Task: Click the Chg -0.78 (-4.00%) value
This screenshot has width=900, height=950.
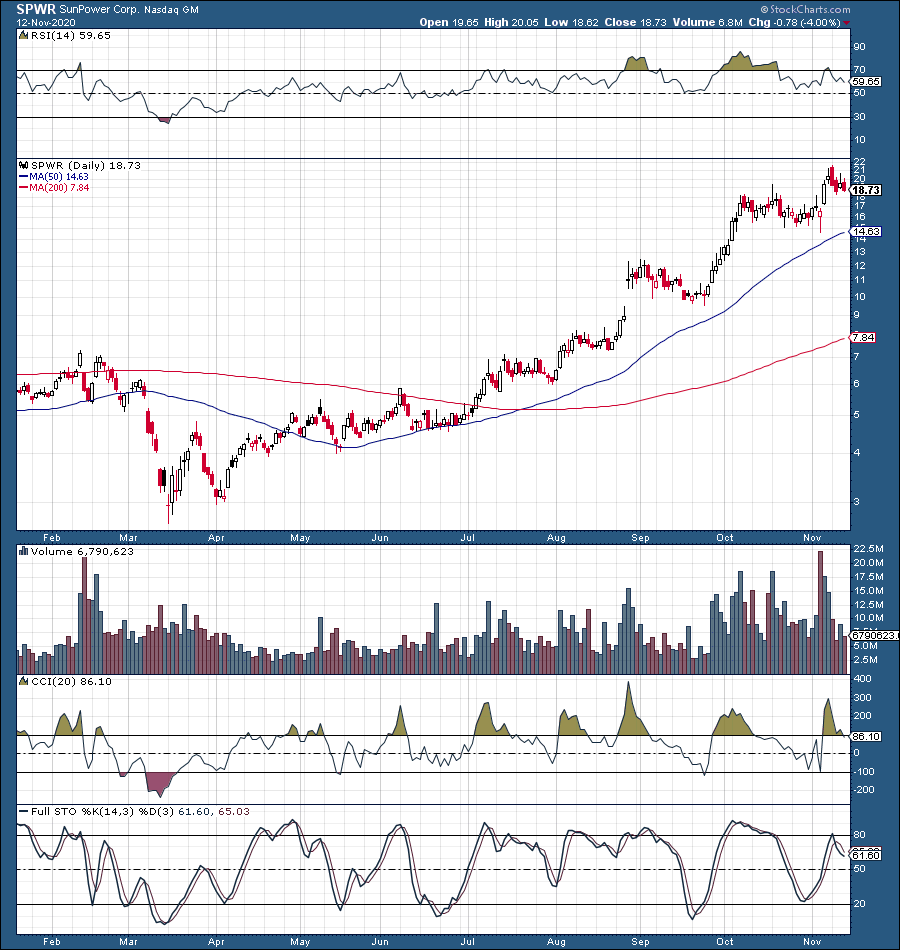Action: coord(794,22)
